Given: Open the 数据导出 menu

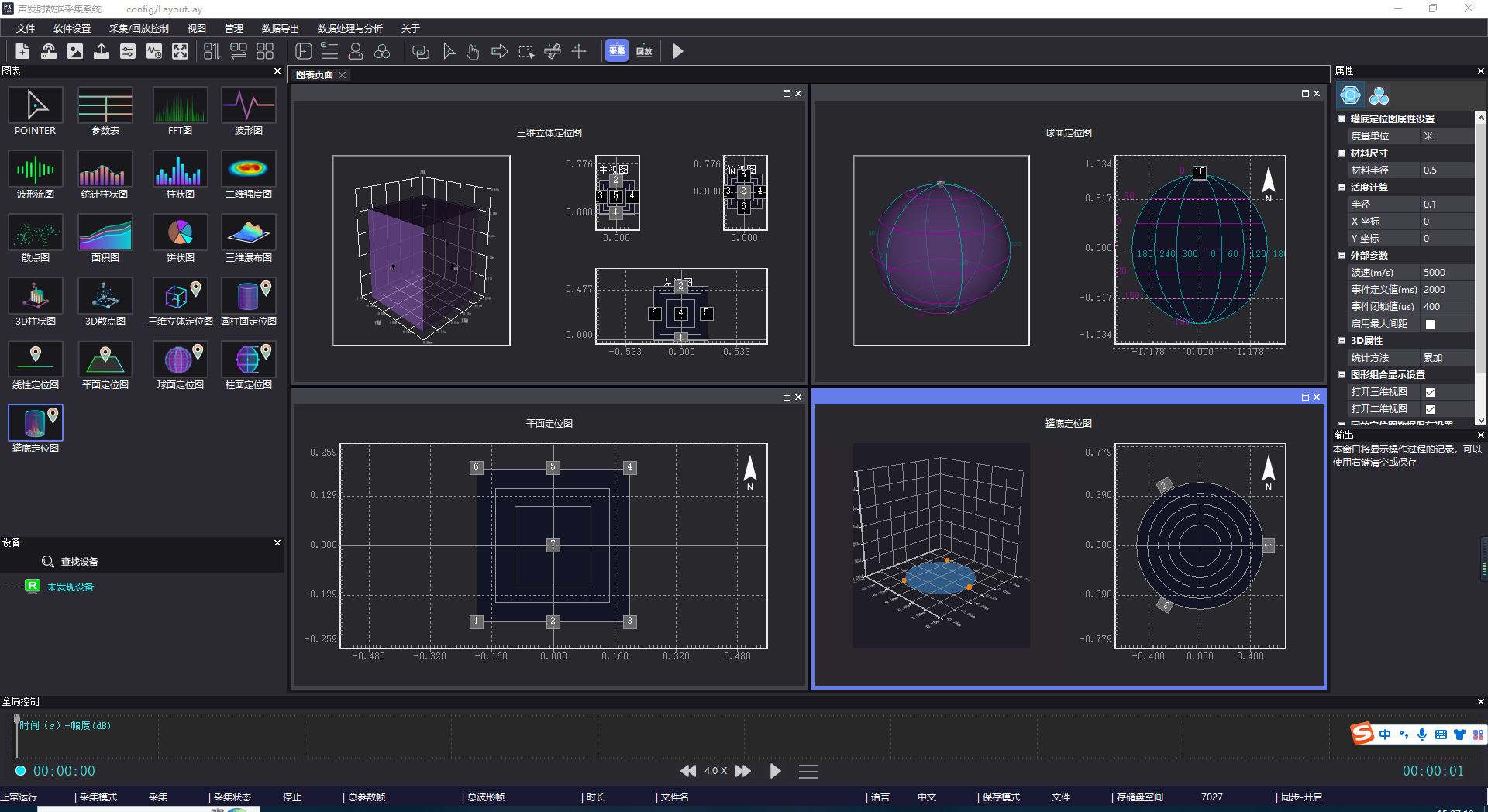Looking at the screenshot, I should coord(280,29).
